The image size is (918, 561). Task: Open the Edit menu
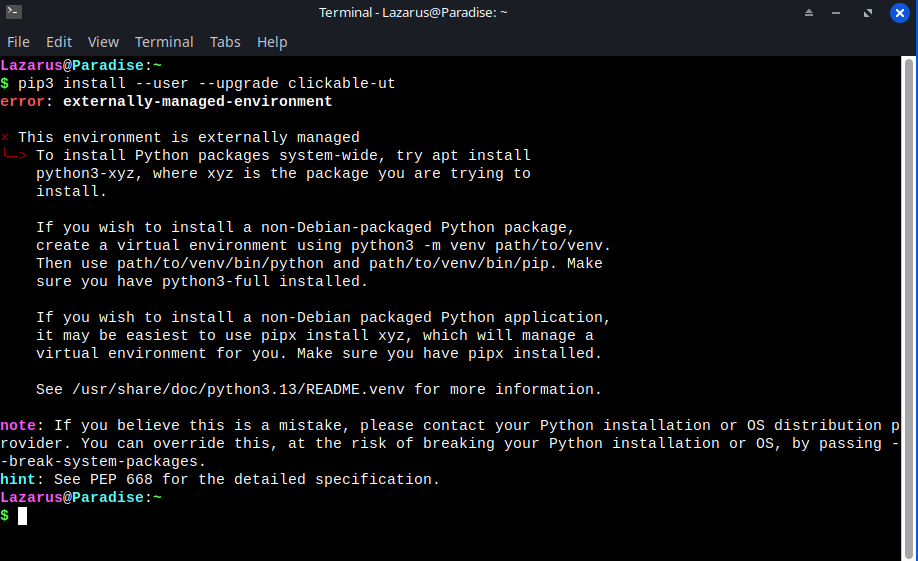click(x=59, y=42)
